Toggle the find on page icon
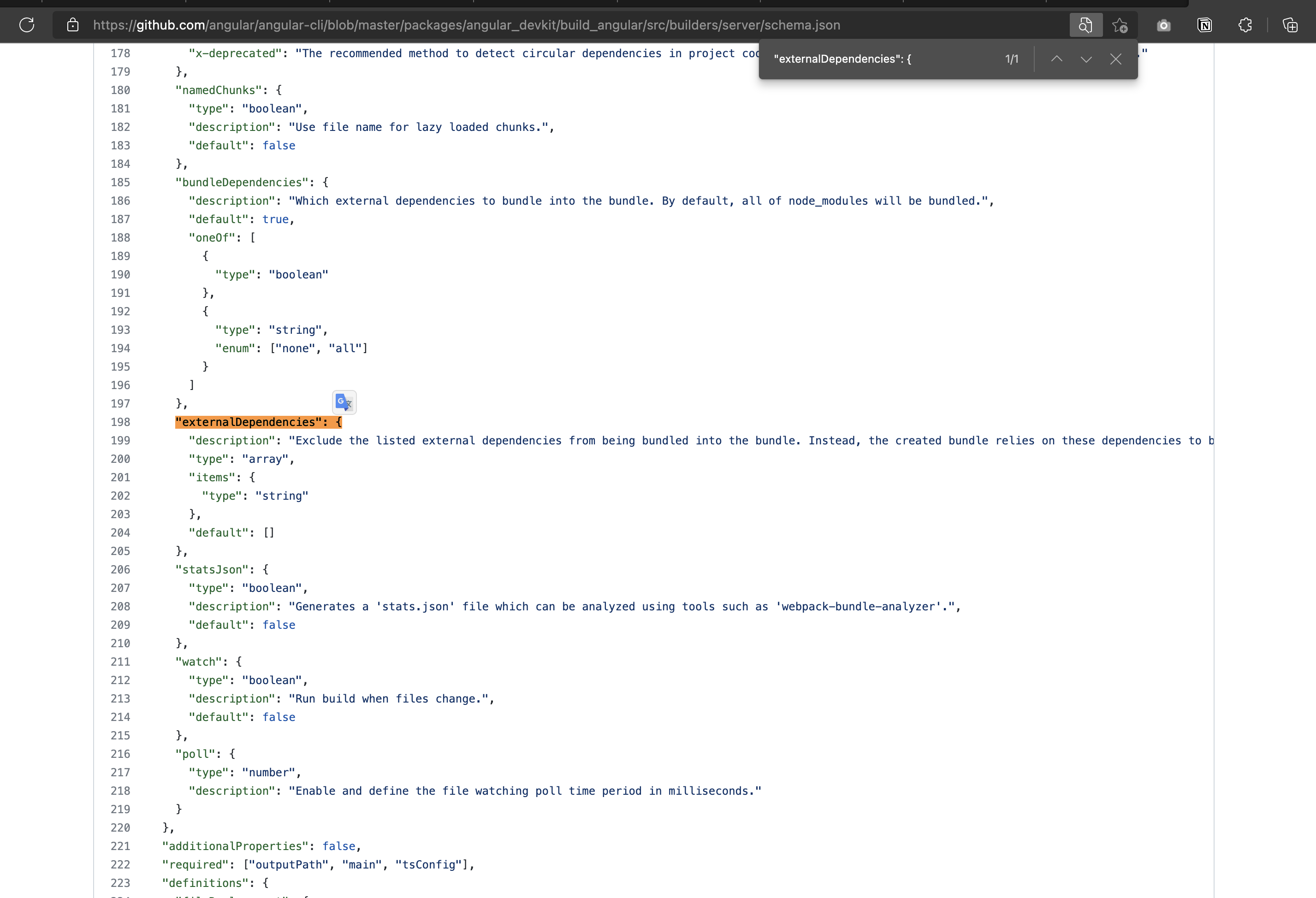This screenshot has height=898, width=1316. pos(1085,25)
